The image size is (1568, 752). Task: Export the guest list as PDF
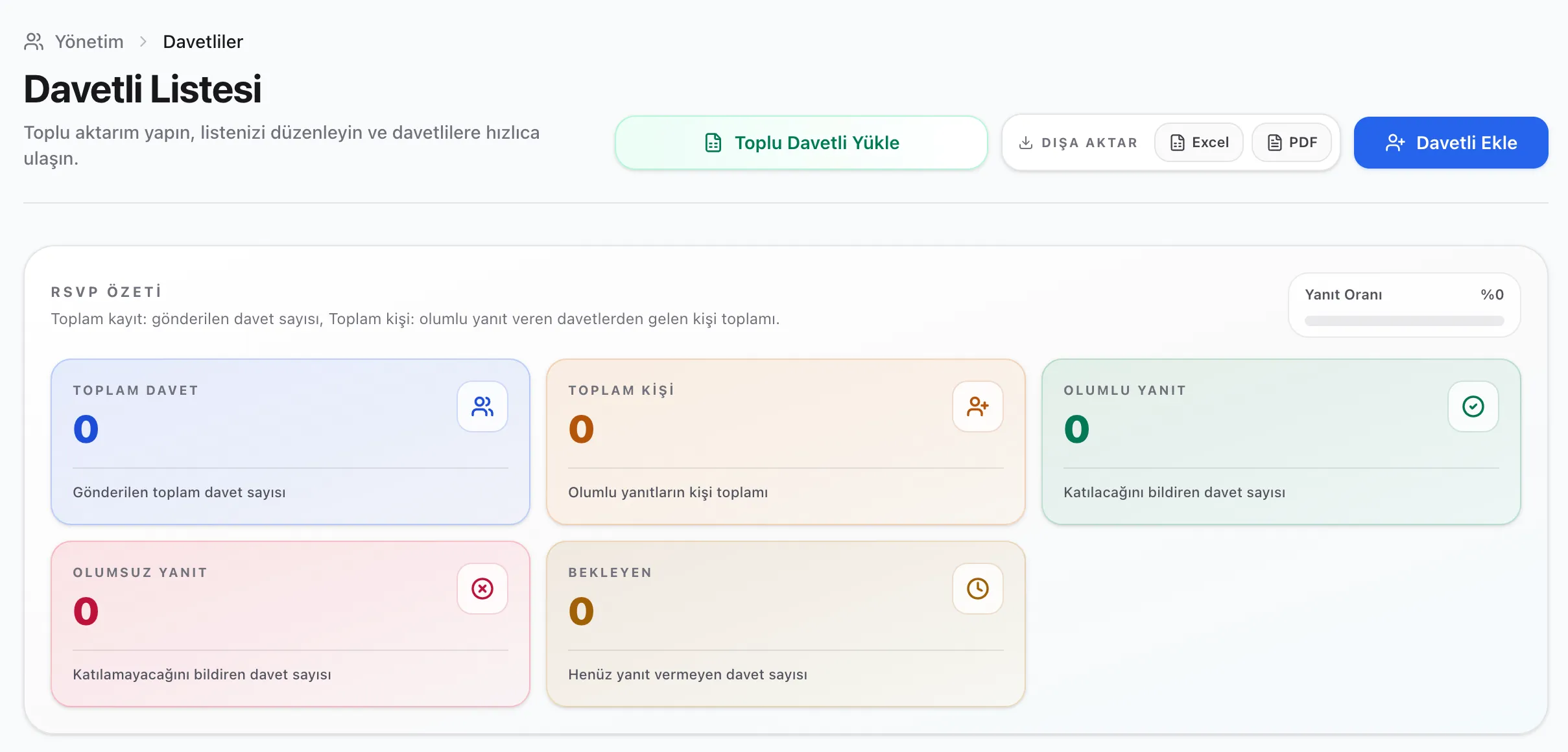[x=1292, y=143]
